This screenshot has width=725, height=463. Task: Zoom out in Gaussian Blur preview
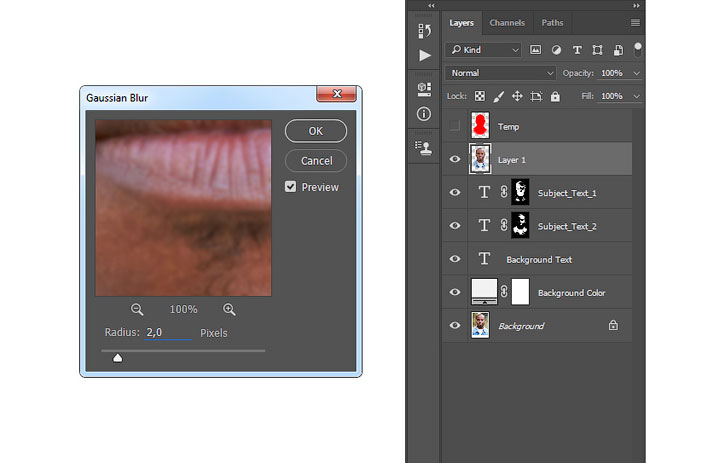(137, 309)
